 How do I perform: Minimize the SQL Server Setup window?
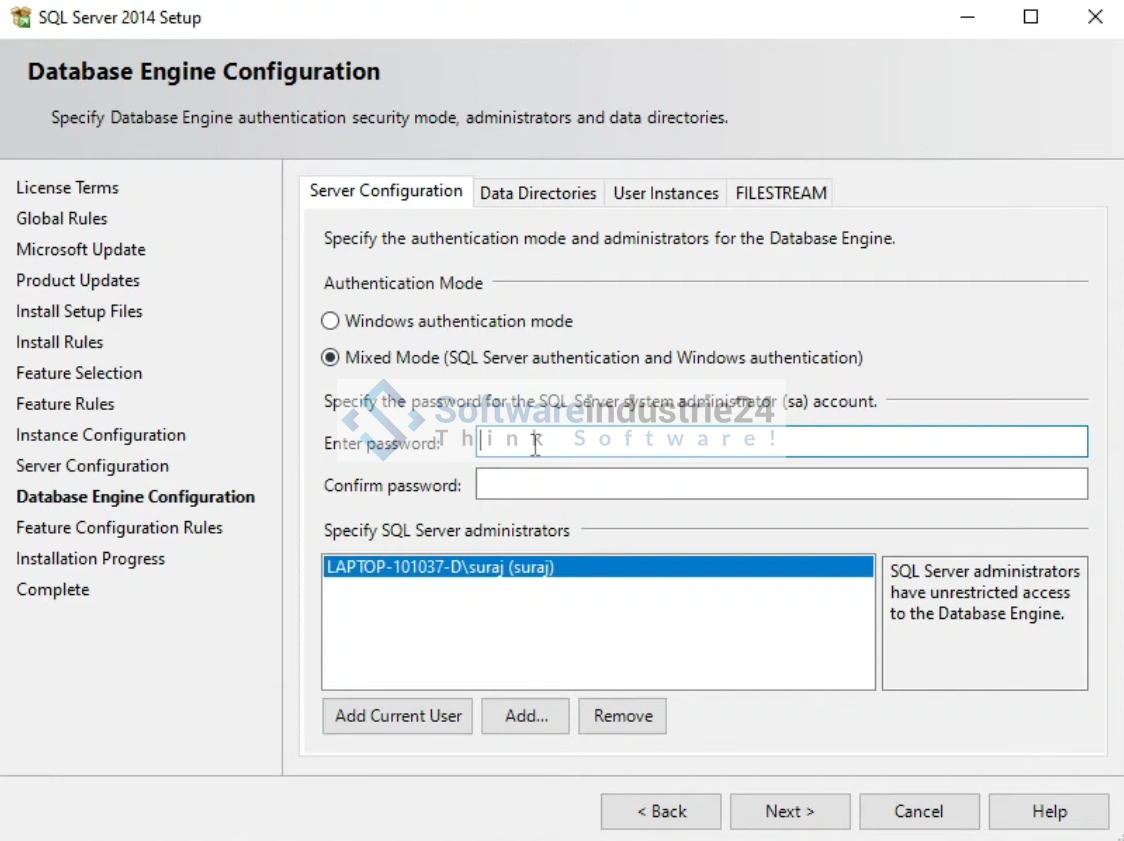tap(967, 17)
